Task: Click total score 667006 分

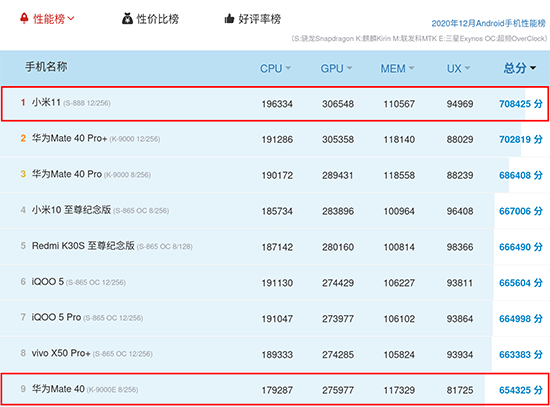Action: 521,211
